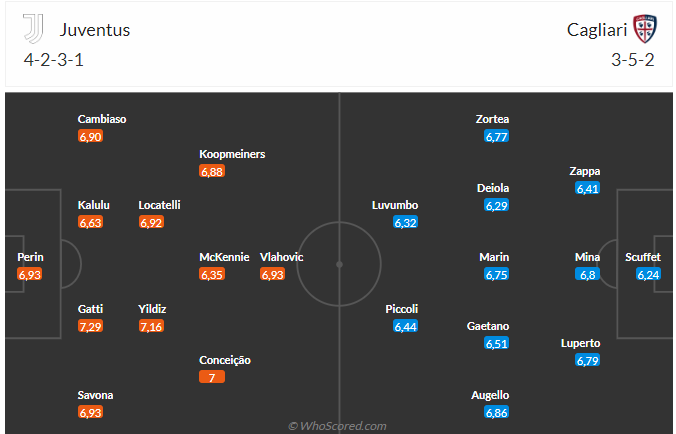
Task: Click Piccoli's 6,44 rating badge
Action: (405, 326)
